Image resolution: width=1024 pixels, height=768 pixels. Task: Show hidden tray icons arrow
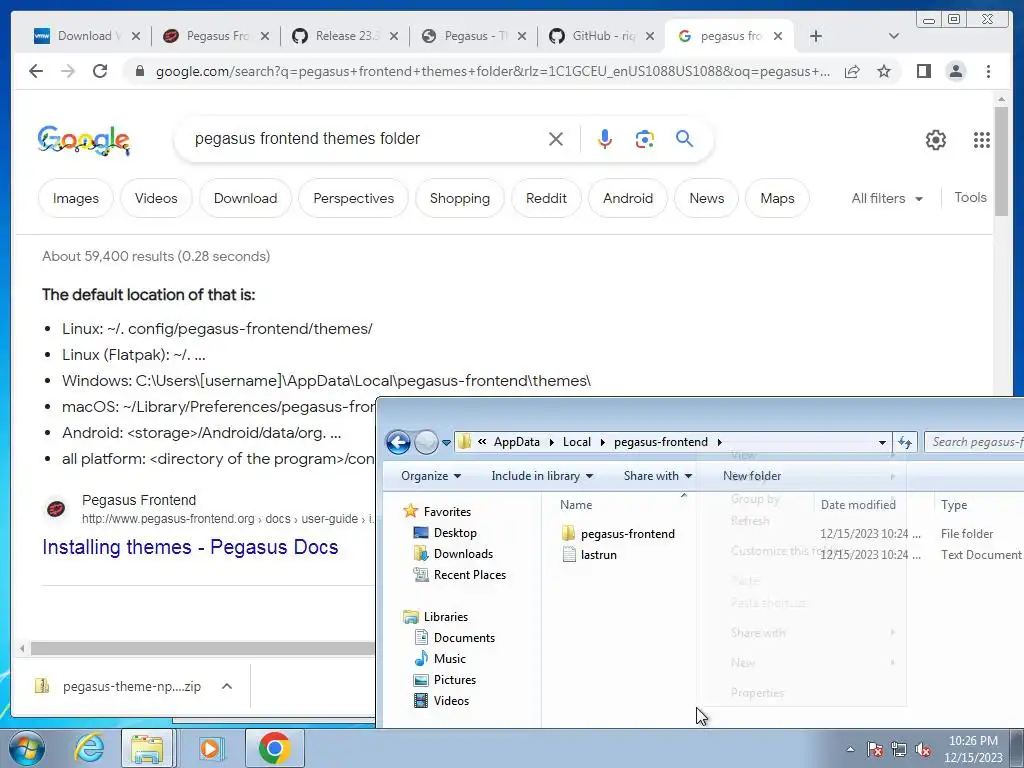point(850,750)
